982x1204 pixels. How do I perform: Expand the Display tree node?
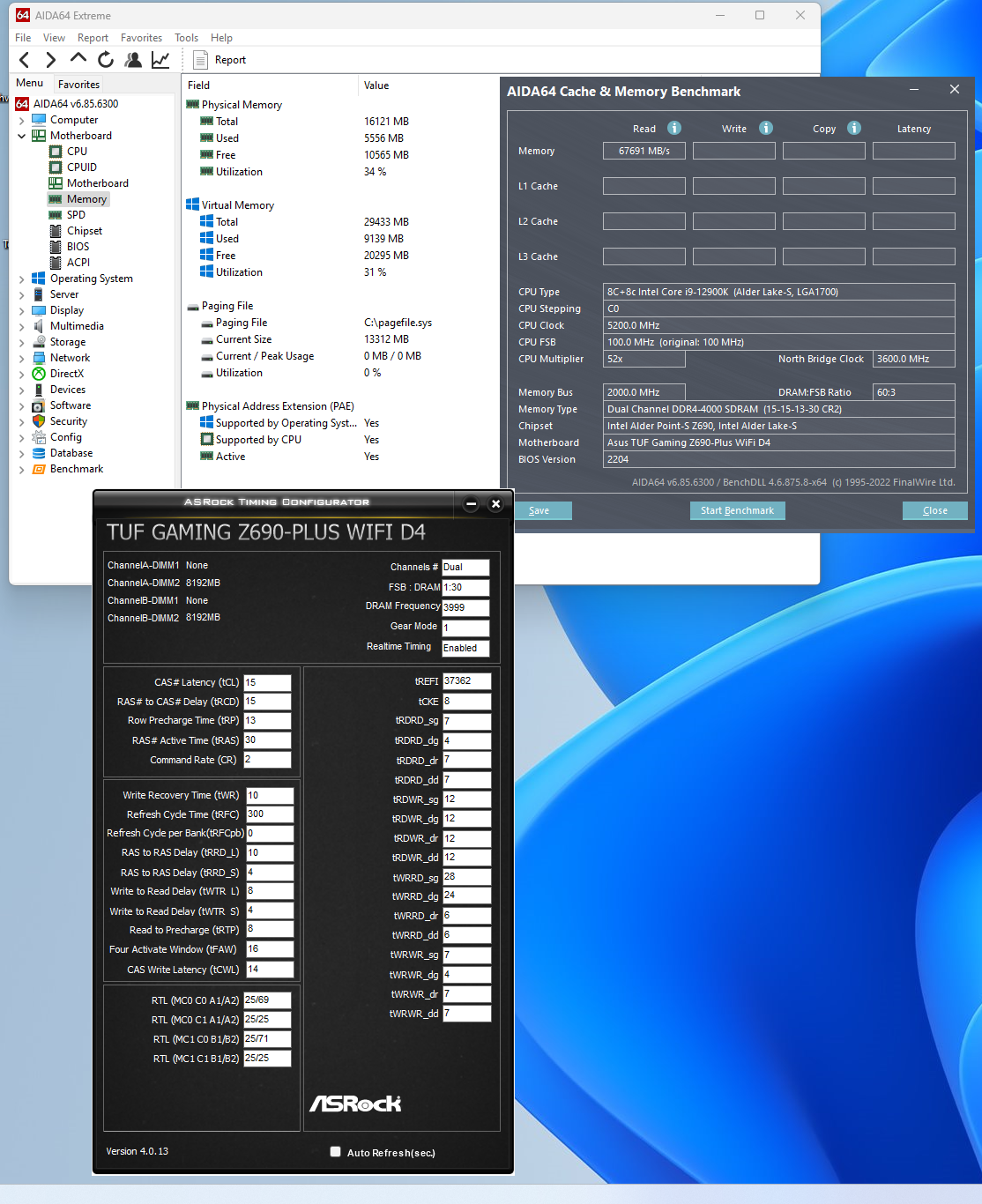click(22, 310)
